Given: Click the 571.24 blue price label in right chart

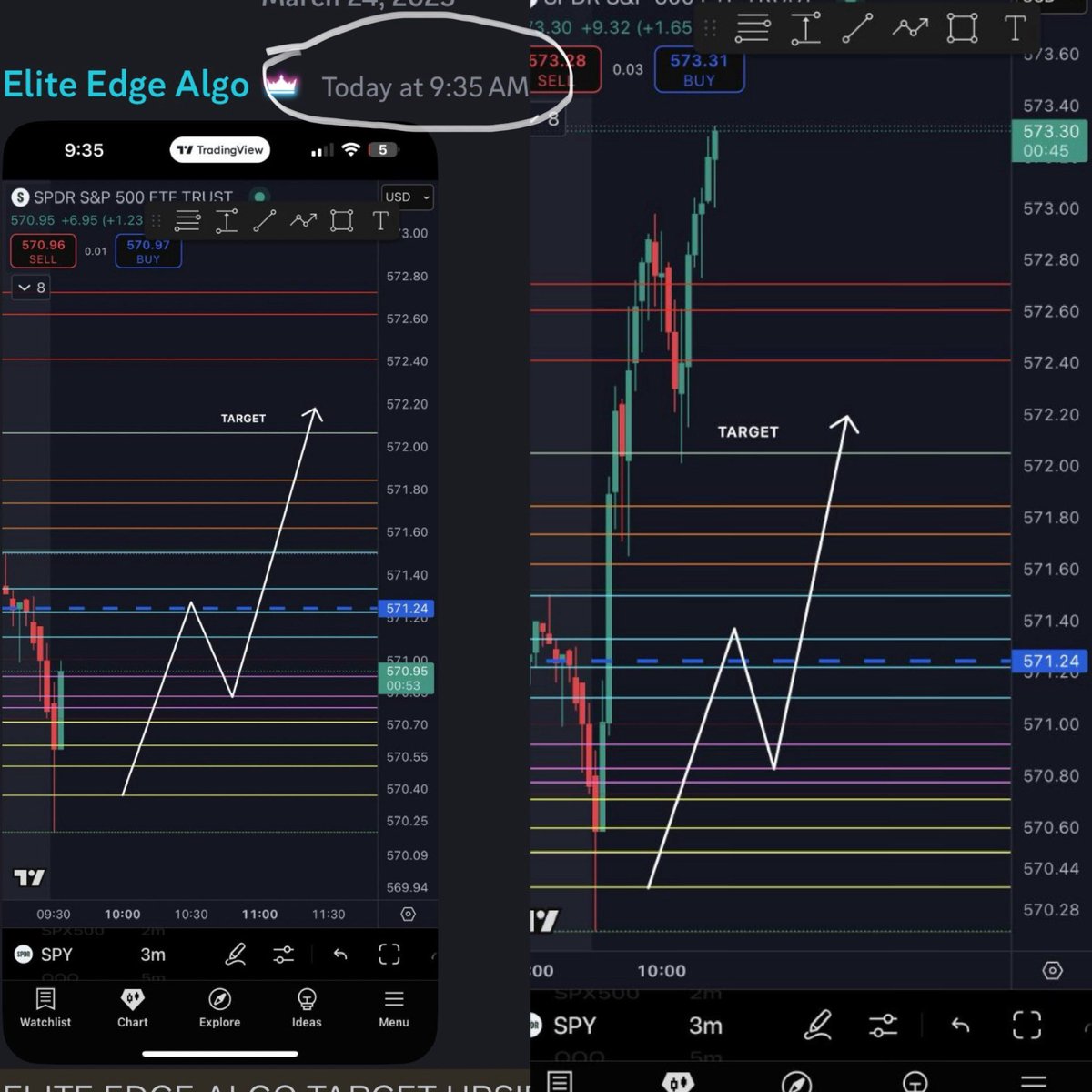Looking at the screenshot, I should click(x=1050, y=662).
